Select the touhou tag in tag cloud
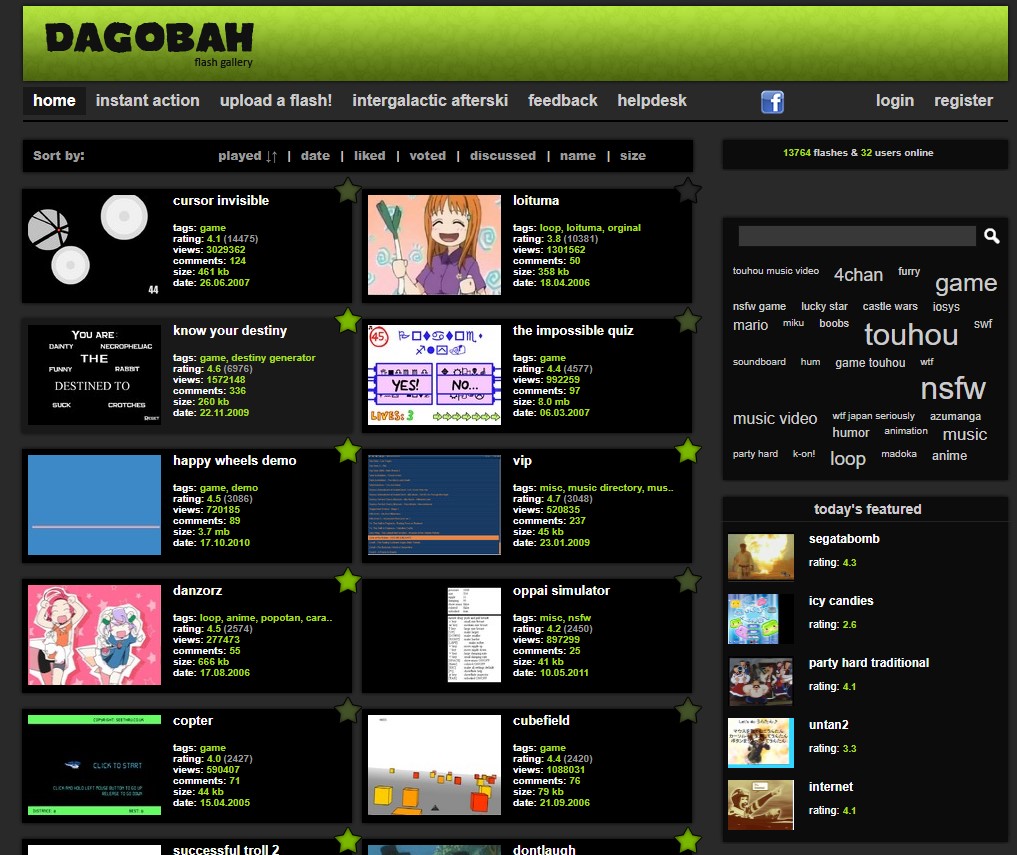This screenshot has height=855, width=1017. (911, 334)
